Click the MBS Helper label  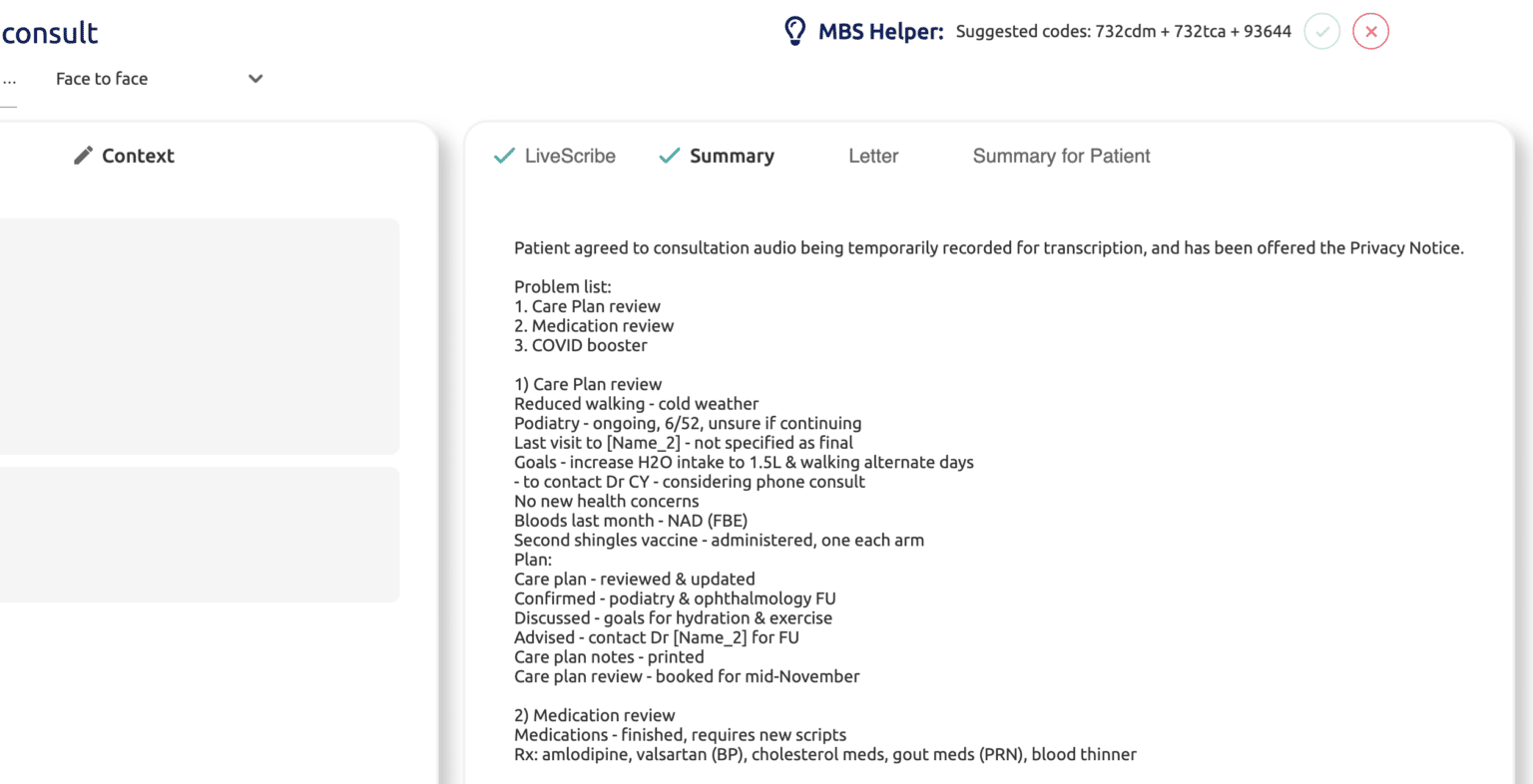(x=880, y=32)
